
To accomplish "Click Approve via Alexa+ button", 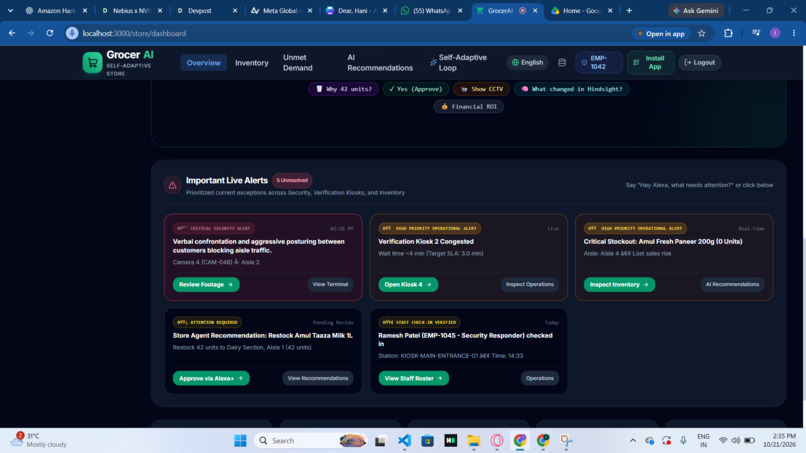I will click(x=211, y=378).
